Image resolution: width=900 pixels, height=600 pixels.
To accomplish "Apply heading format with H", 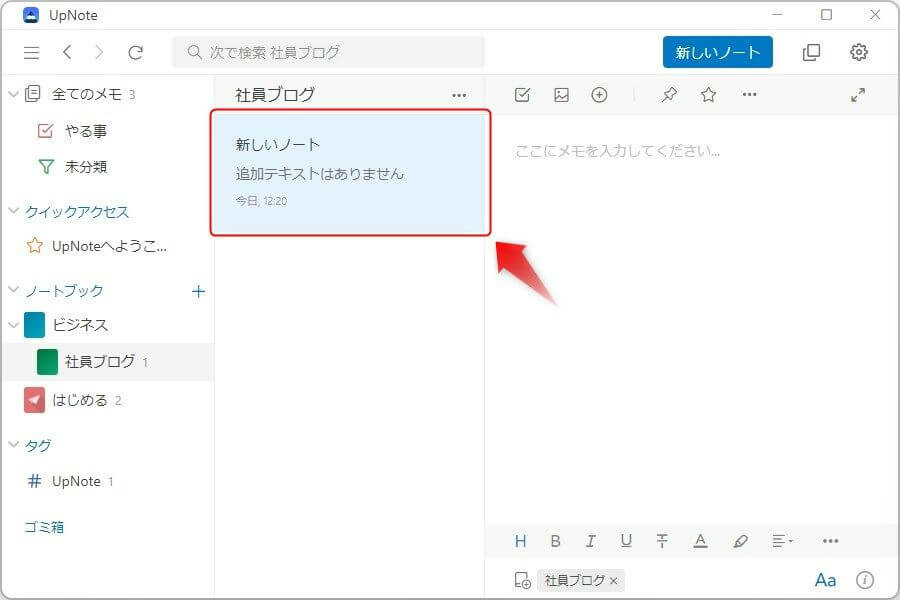I will click(521, 541).
